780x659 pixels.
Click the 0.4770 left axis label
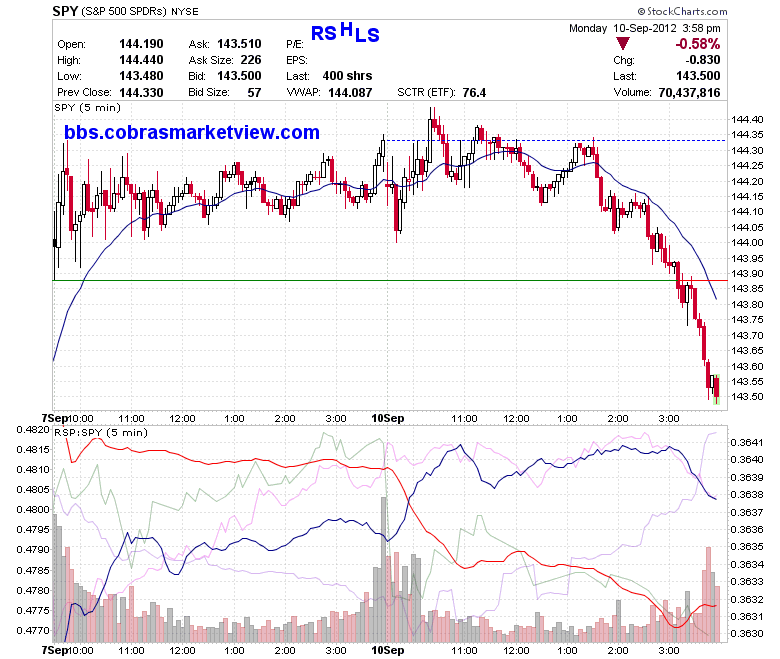click(33, 631)
